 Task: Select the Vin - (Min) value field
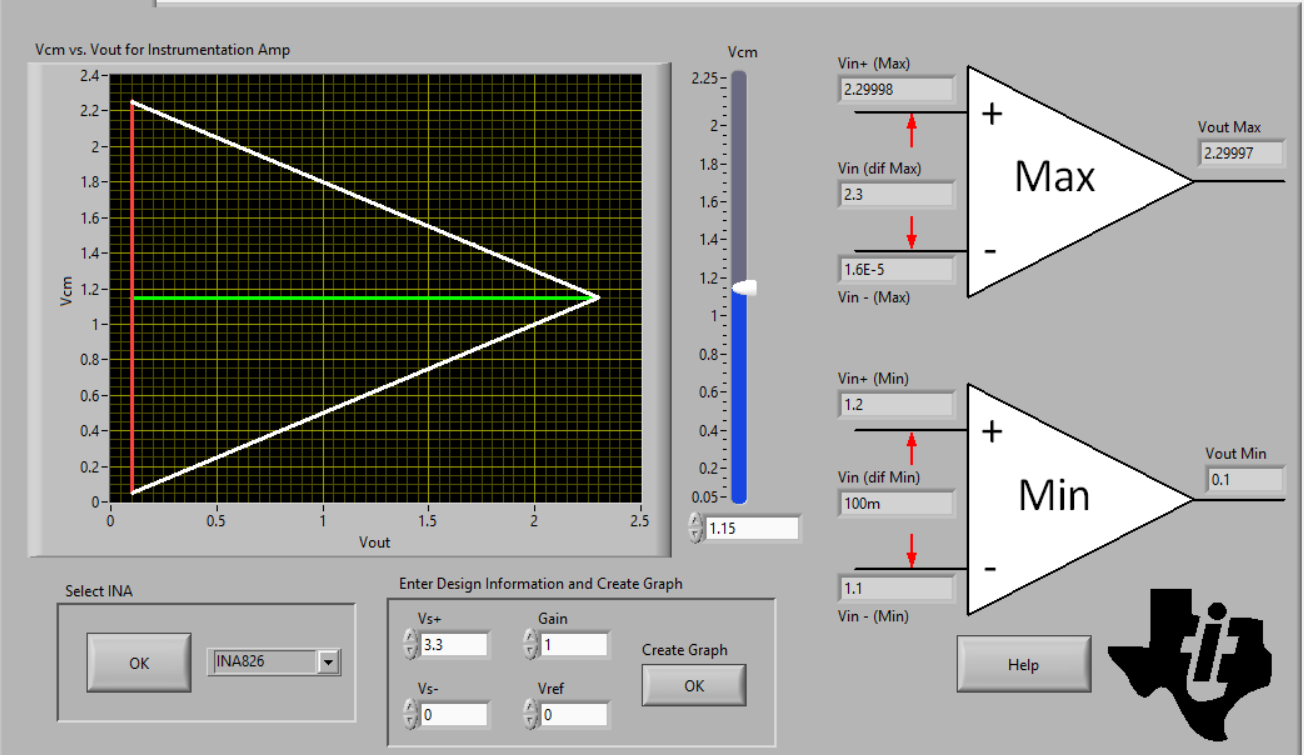pyautogui.click(x=897, y=588)
